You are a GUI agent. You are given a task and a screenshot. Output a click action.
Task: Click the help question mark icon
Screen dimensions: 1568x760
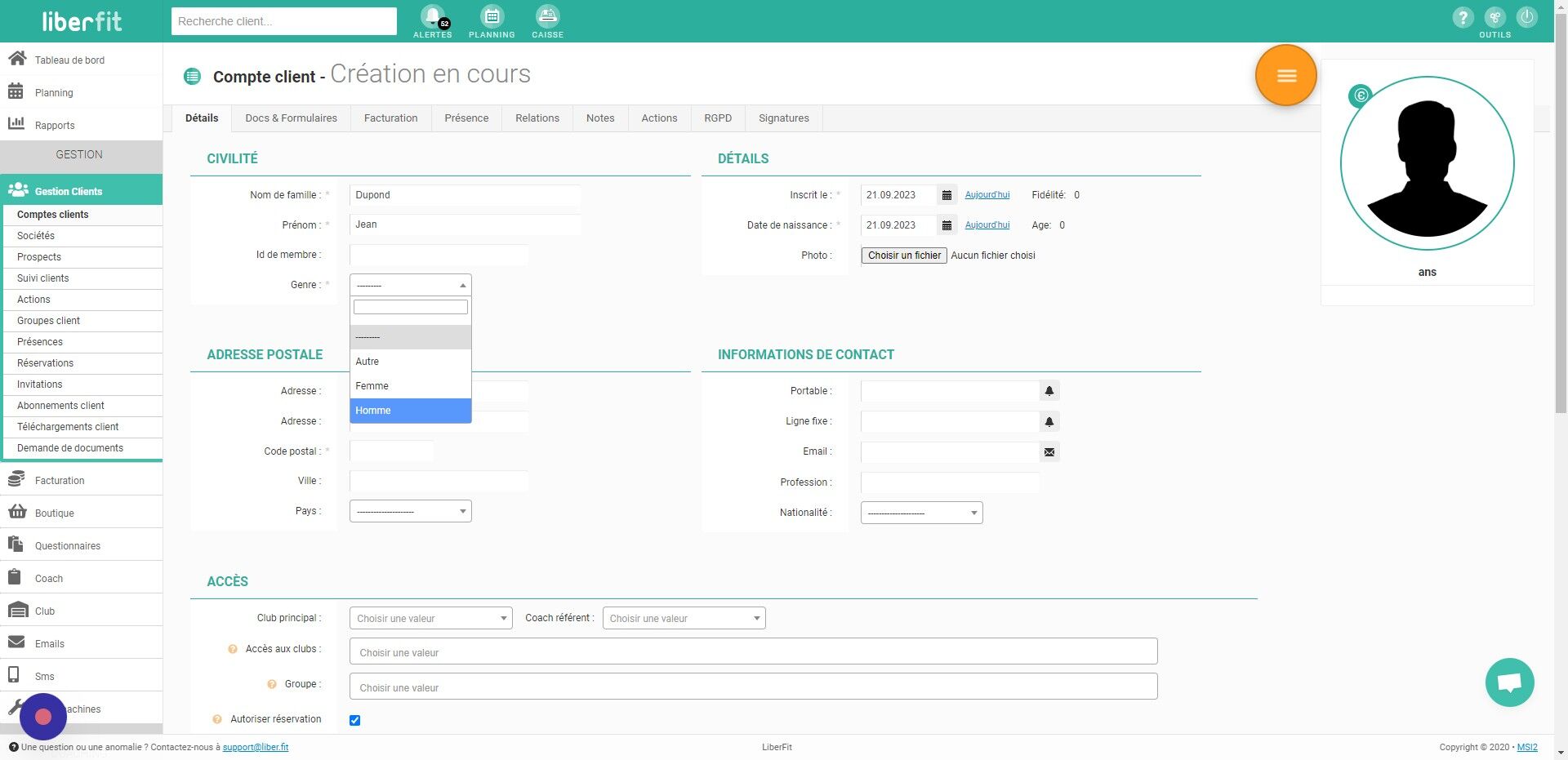click(x=1463, y=17)
